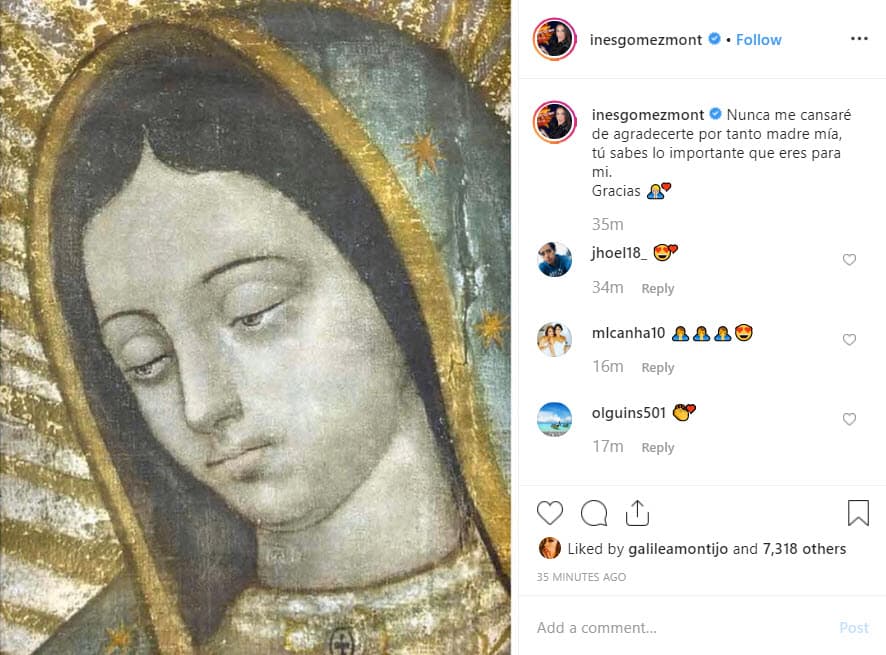
Task: Like mlcanha10's comment heart icon
Action: 849,339
